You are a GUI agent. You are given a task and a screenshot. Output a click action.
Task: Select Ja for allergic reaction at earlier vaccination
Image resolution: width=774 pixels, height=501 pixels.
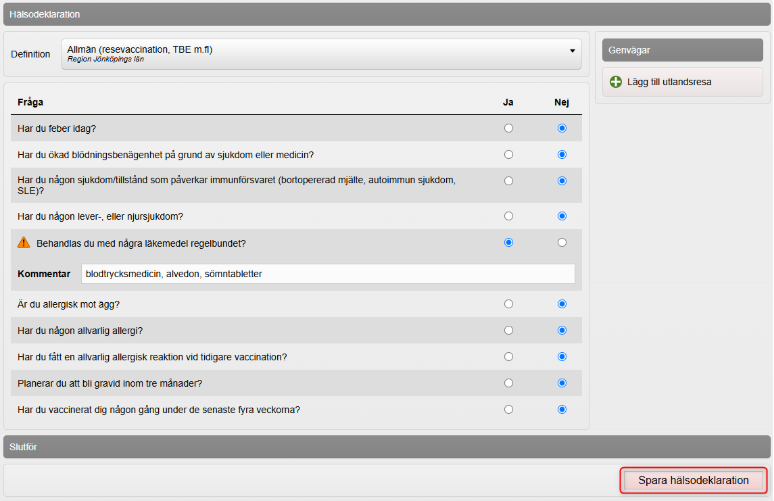pyautogui.click(x=509, y=356)
